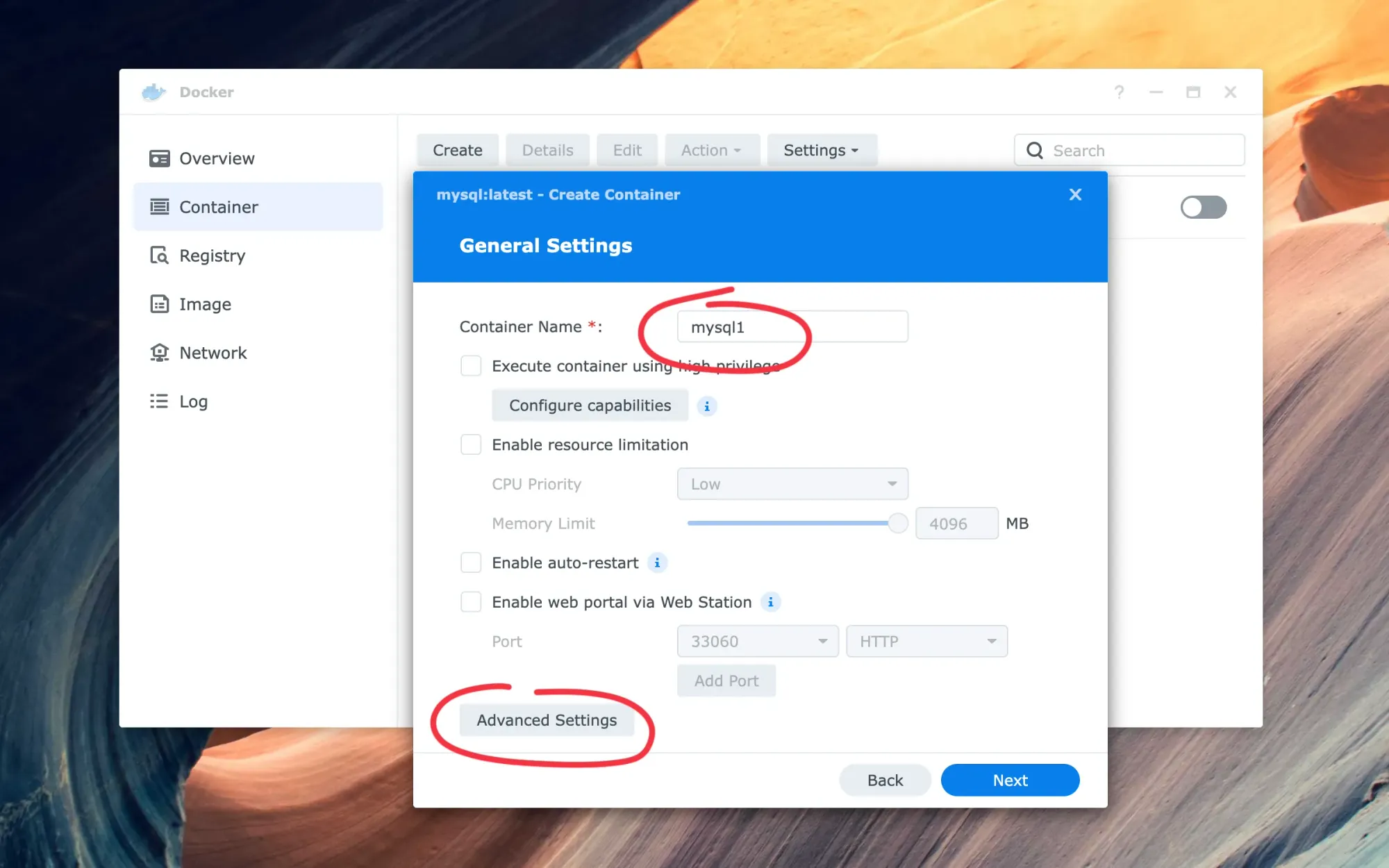1389x868 pixels.
Task: Click the Next button
Action: (x=1010, y=779)
